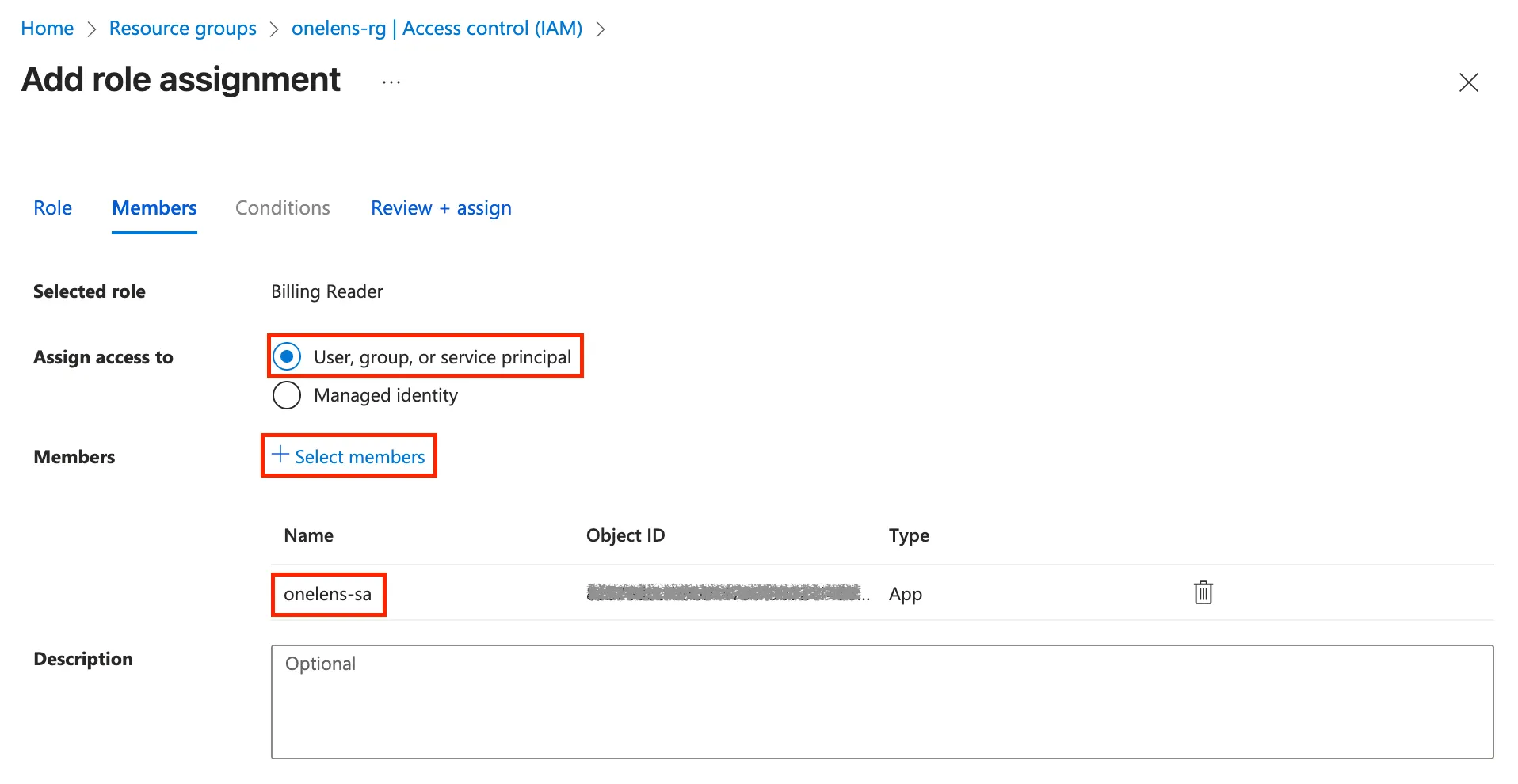Open the Members tab
This screenshot has height=784, width=1518.
[154, 208]
